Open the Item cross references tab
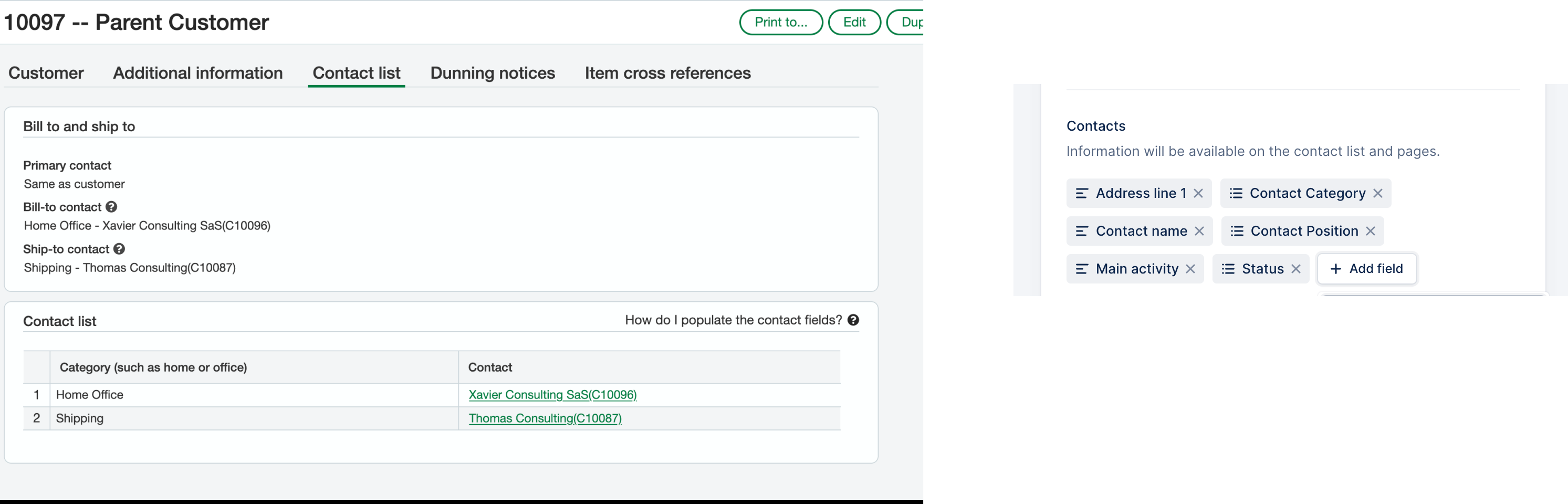 (x=667, y=73)
